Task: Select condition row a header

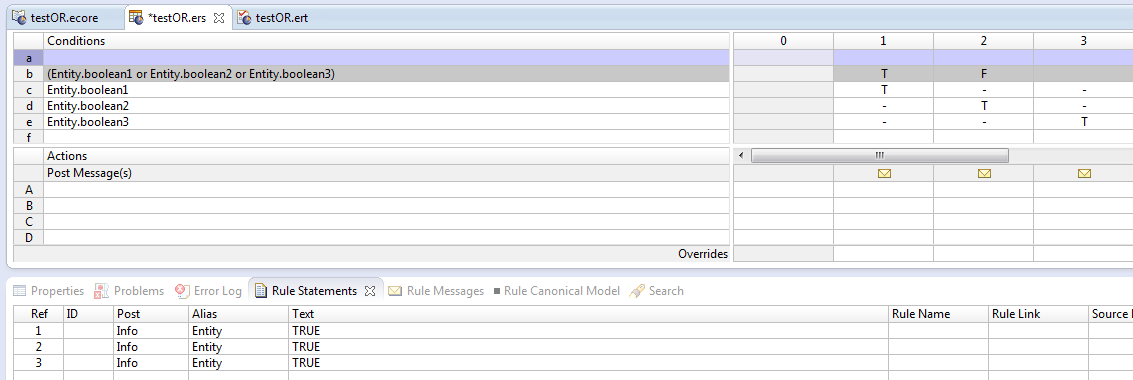Action: (28, 58)
